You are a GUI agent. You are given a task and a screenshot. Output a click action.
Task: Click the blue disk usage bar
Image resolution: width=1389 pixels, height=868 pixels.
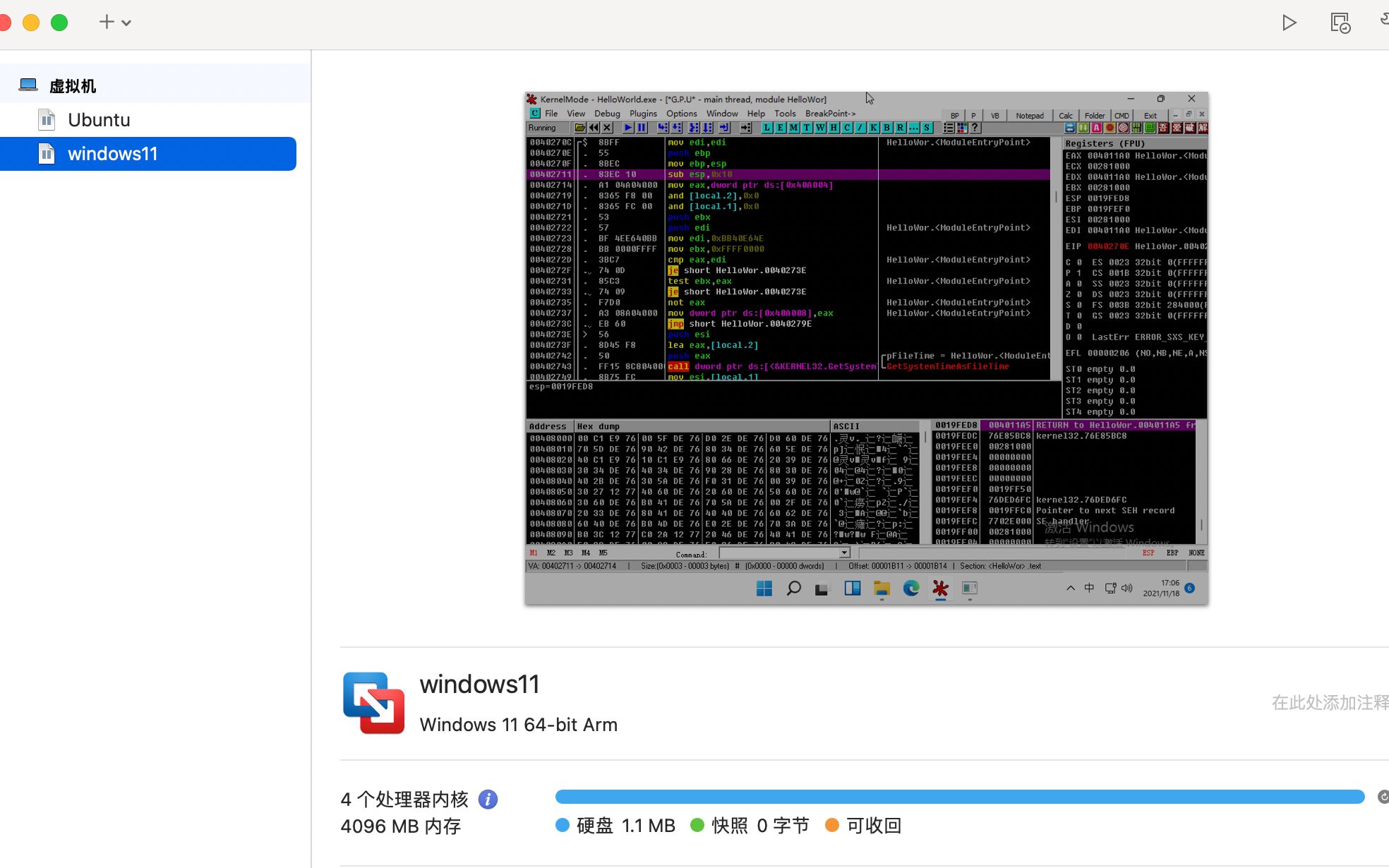click(959, 797)
